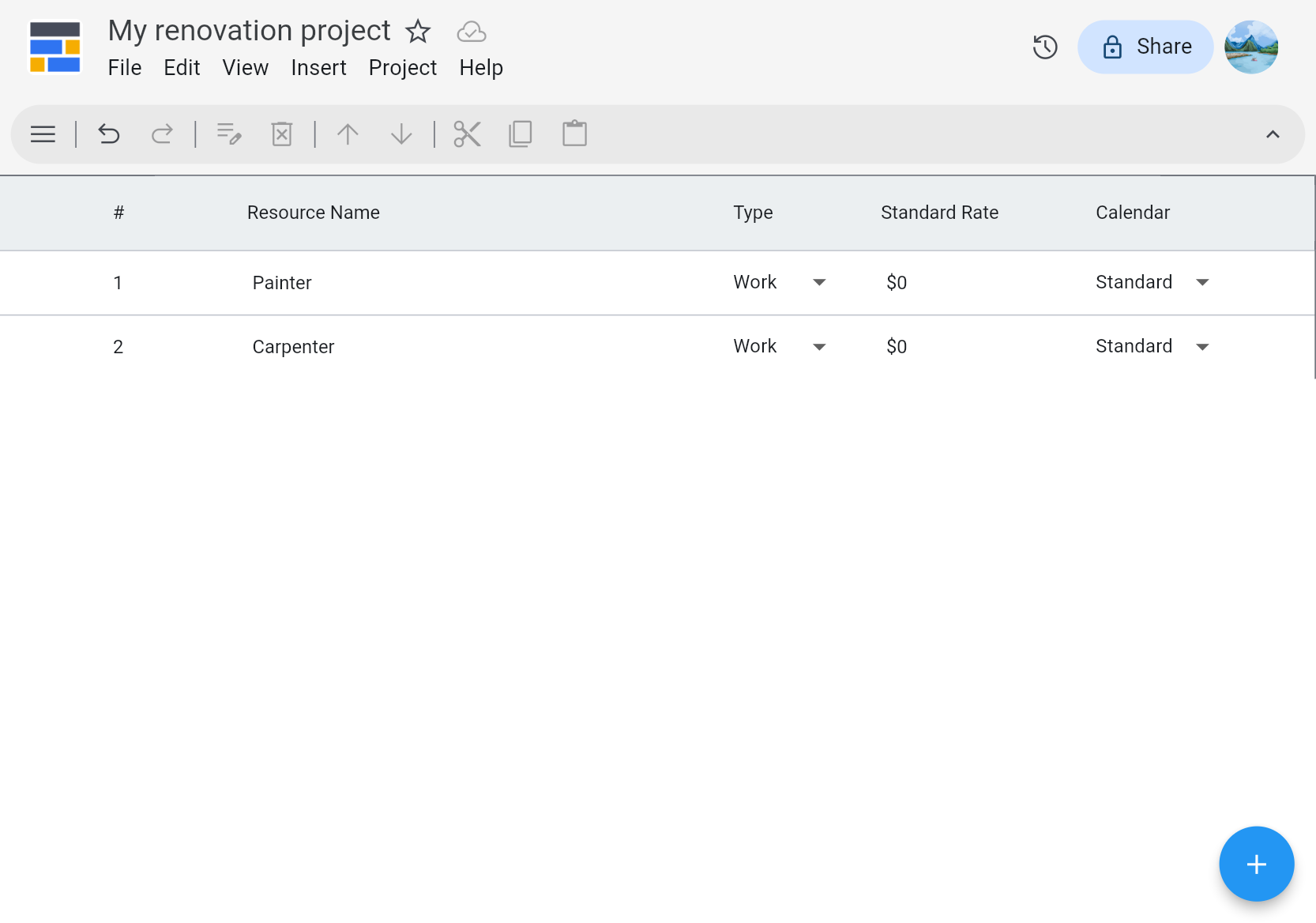Viewport: 1316px width, 923px height.
Task: Open Type dropdown for Painter
Action: 819,282
